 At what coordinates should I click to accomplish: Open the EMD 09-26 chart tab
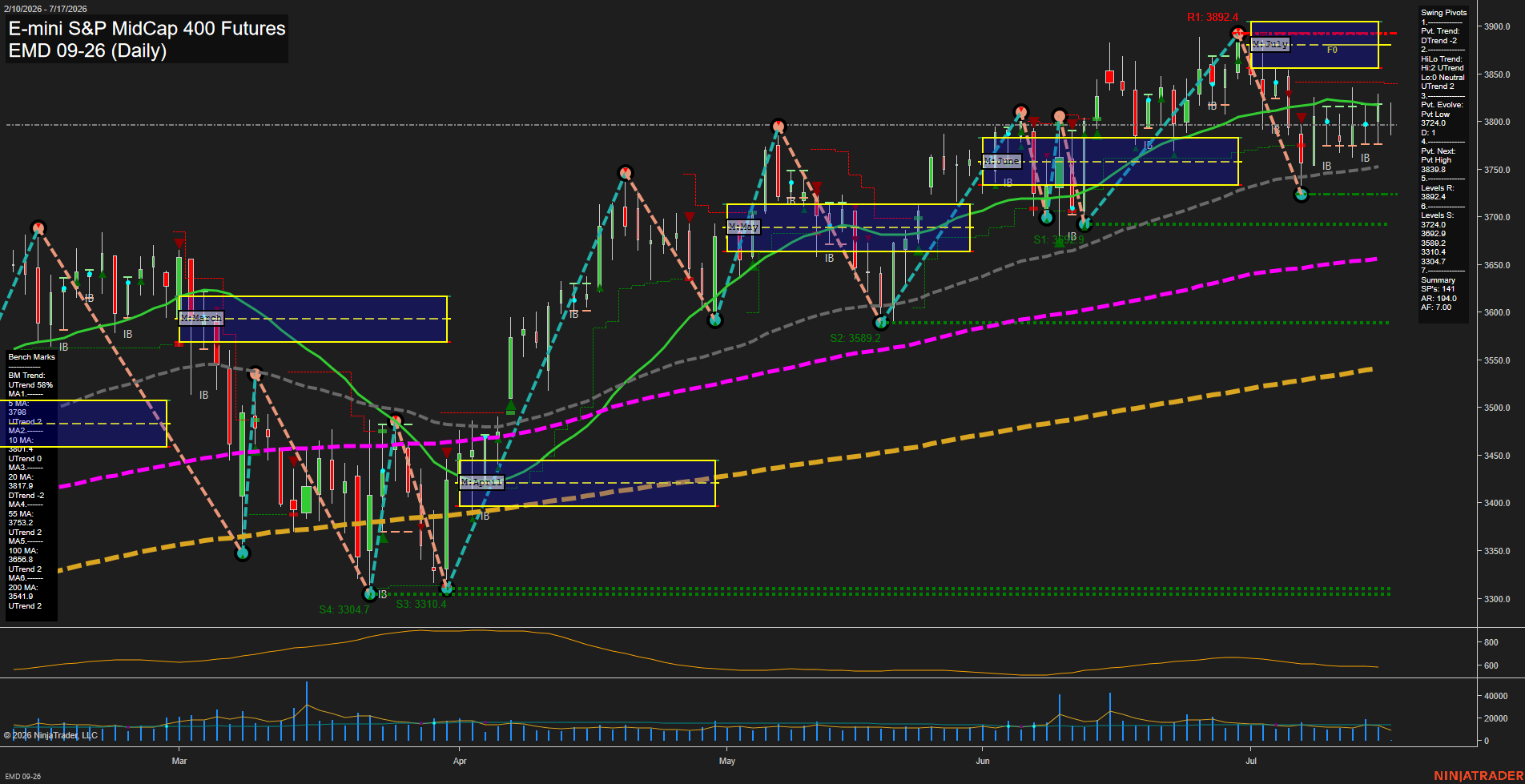point(22,776)
